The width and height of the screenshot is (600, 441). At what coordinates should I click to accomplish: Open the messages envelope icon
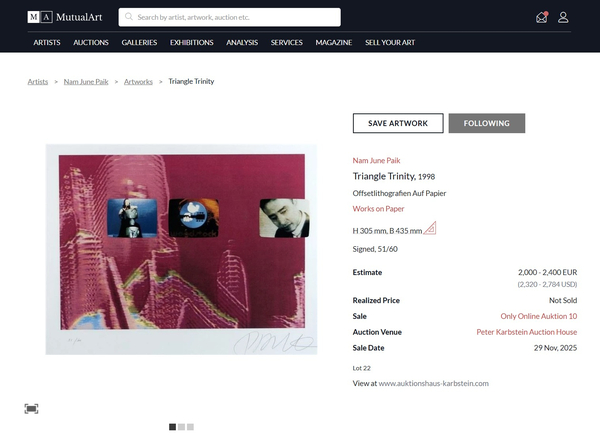(542, 17)
